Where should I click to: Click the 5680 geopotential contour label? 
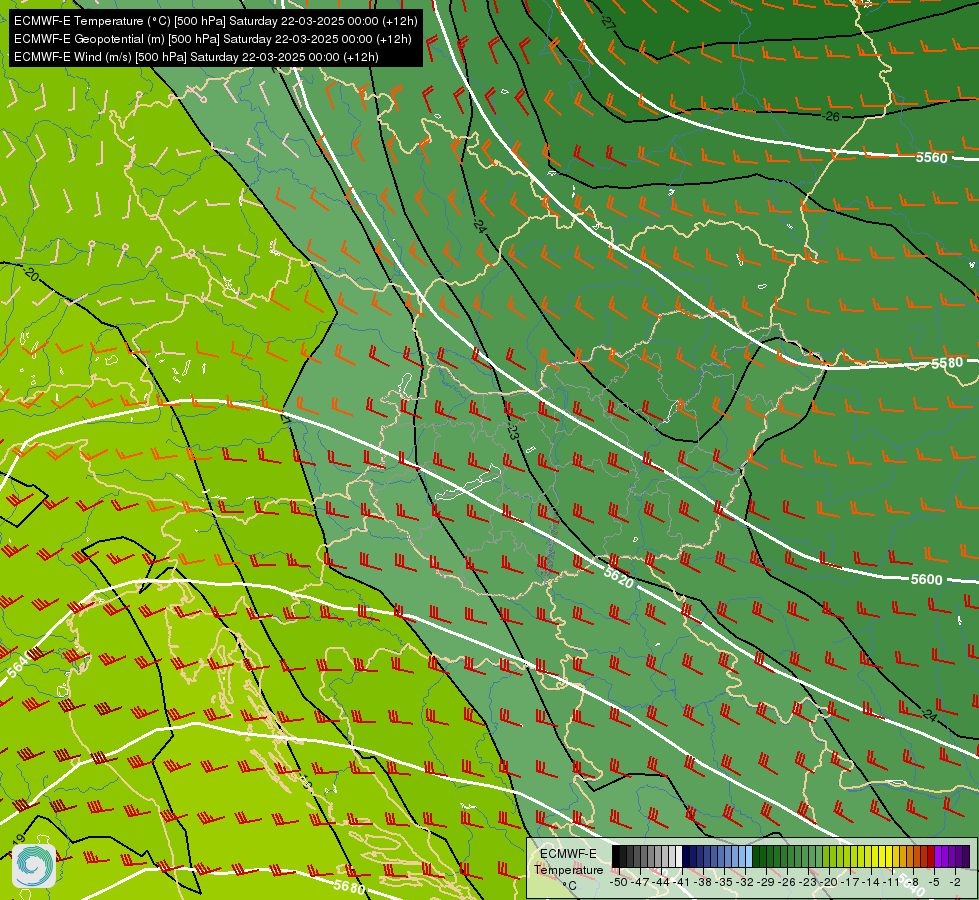point(349,886)
